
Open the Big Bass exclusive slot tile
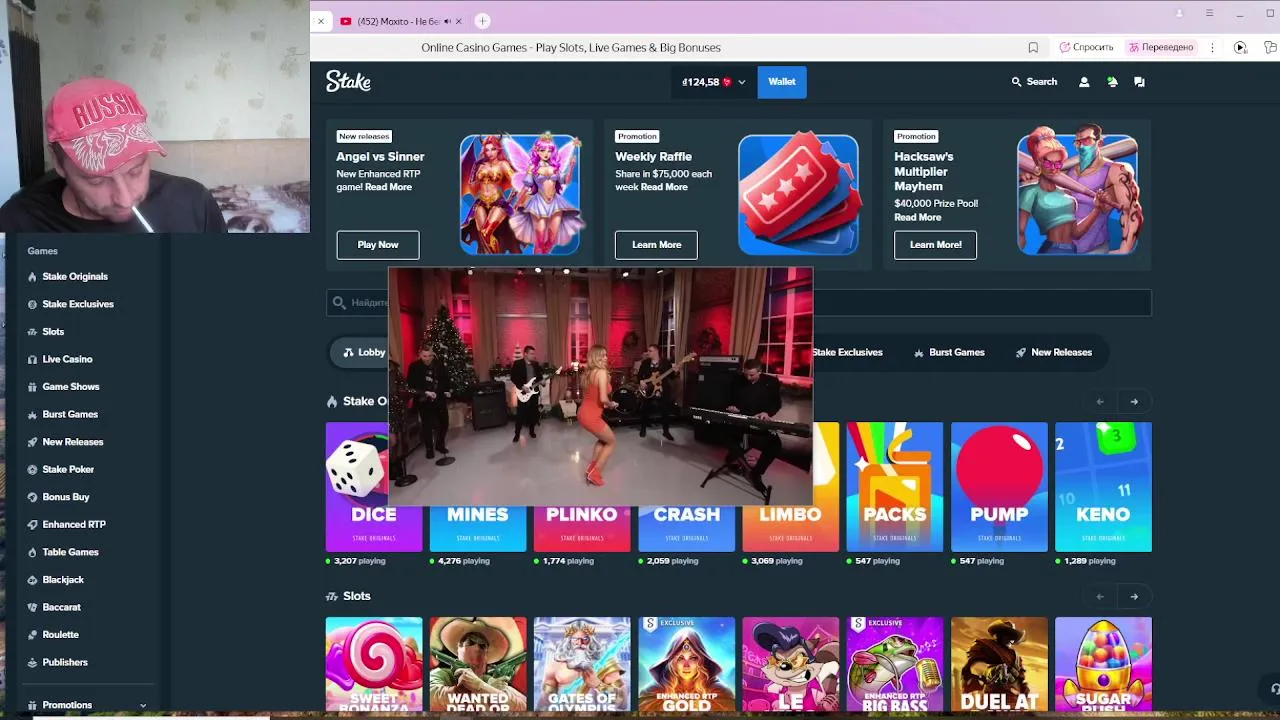895,664
